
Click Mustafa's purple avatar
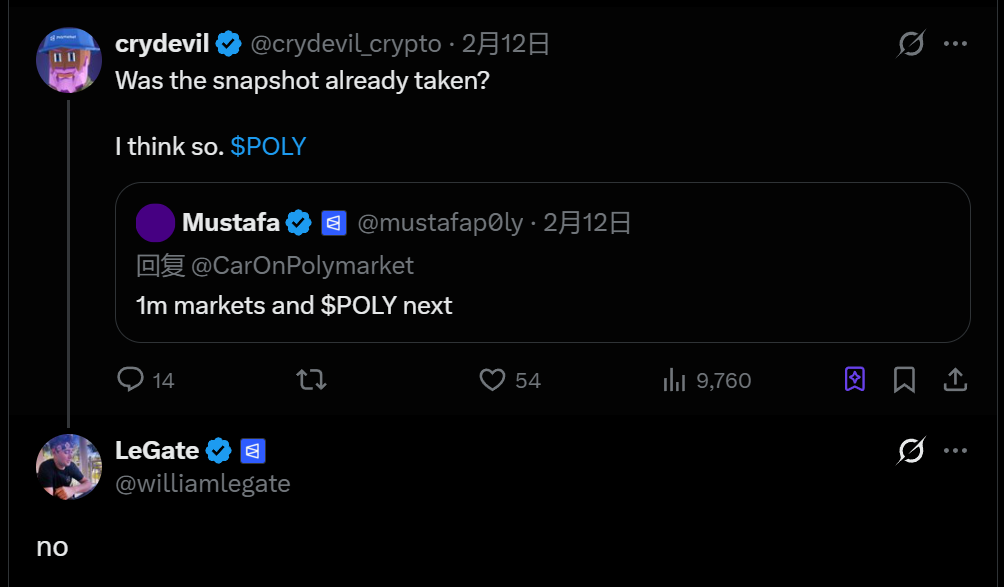[x=155, y=222]
